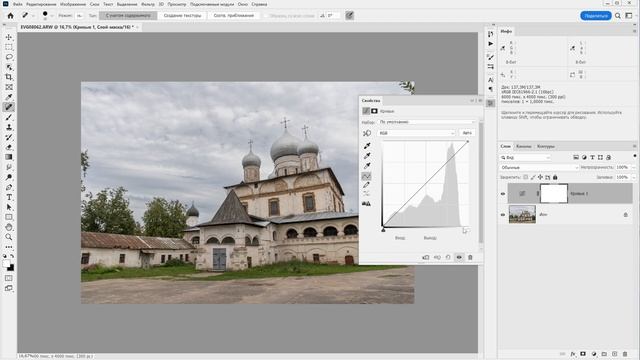640x360 pixels.
Task: Select the Horizontal Type tool
Action: pos(9,197)
